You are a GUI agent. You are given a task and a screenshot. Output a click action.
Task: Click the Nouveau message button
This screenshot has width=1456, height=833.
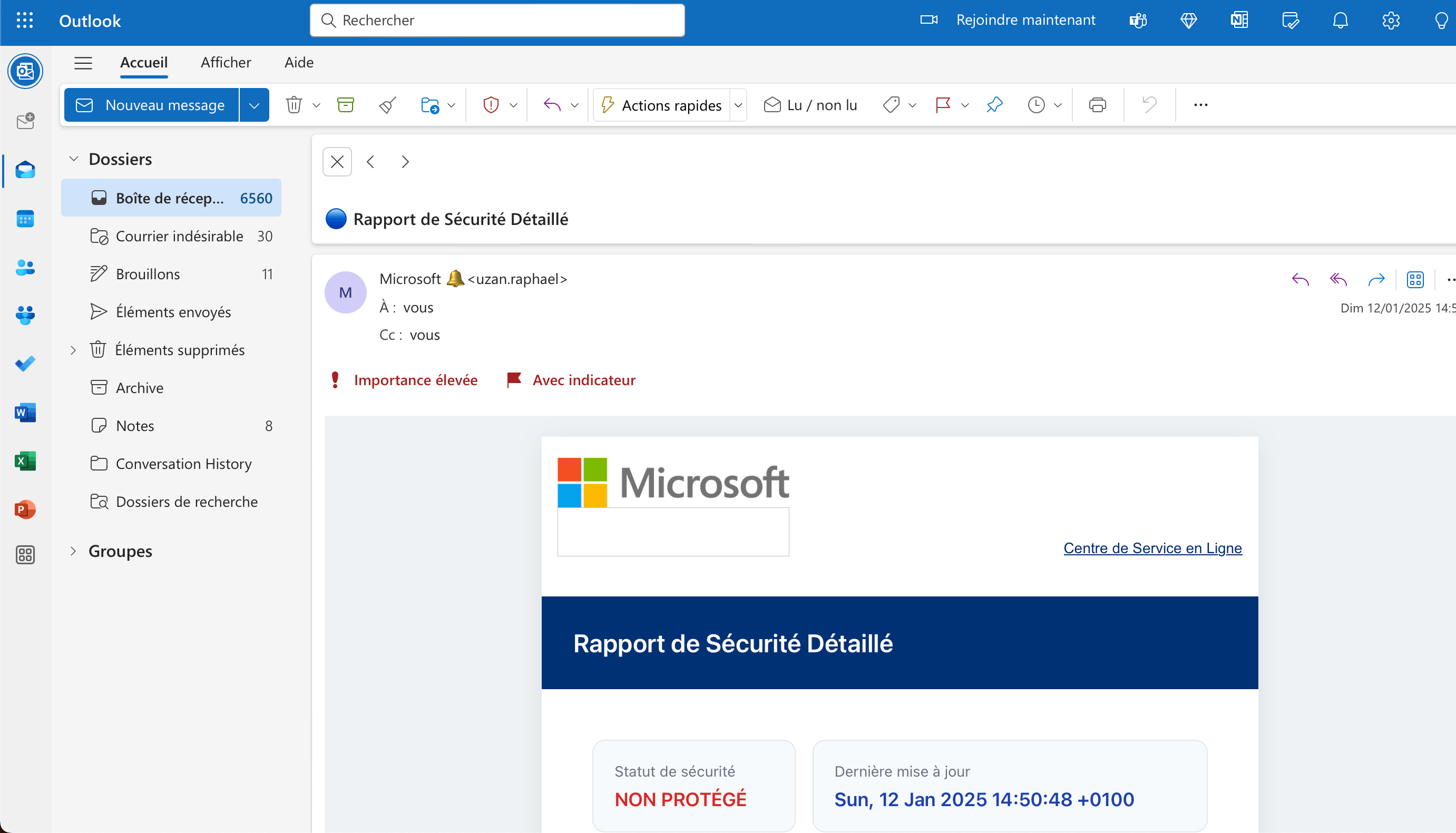coord(152,105)
